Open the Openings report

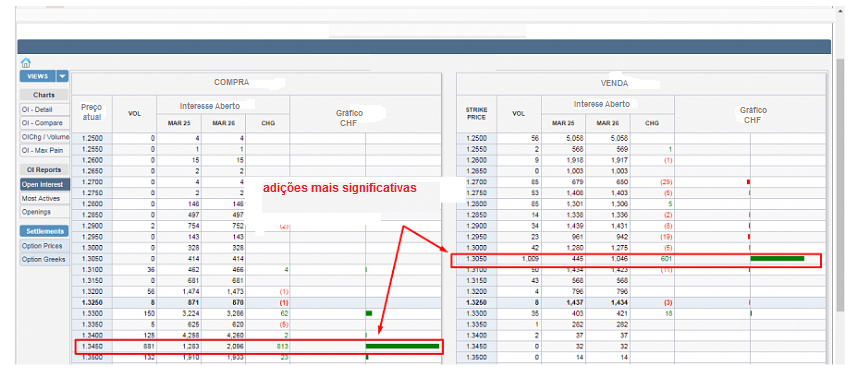(x=45, y=212)
